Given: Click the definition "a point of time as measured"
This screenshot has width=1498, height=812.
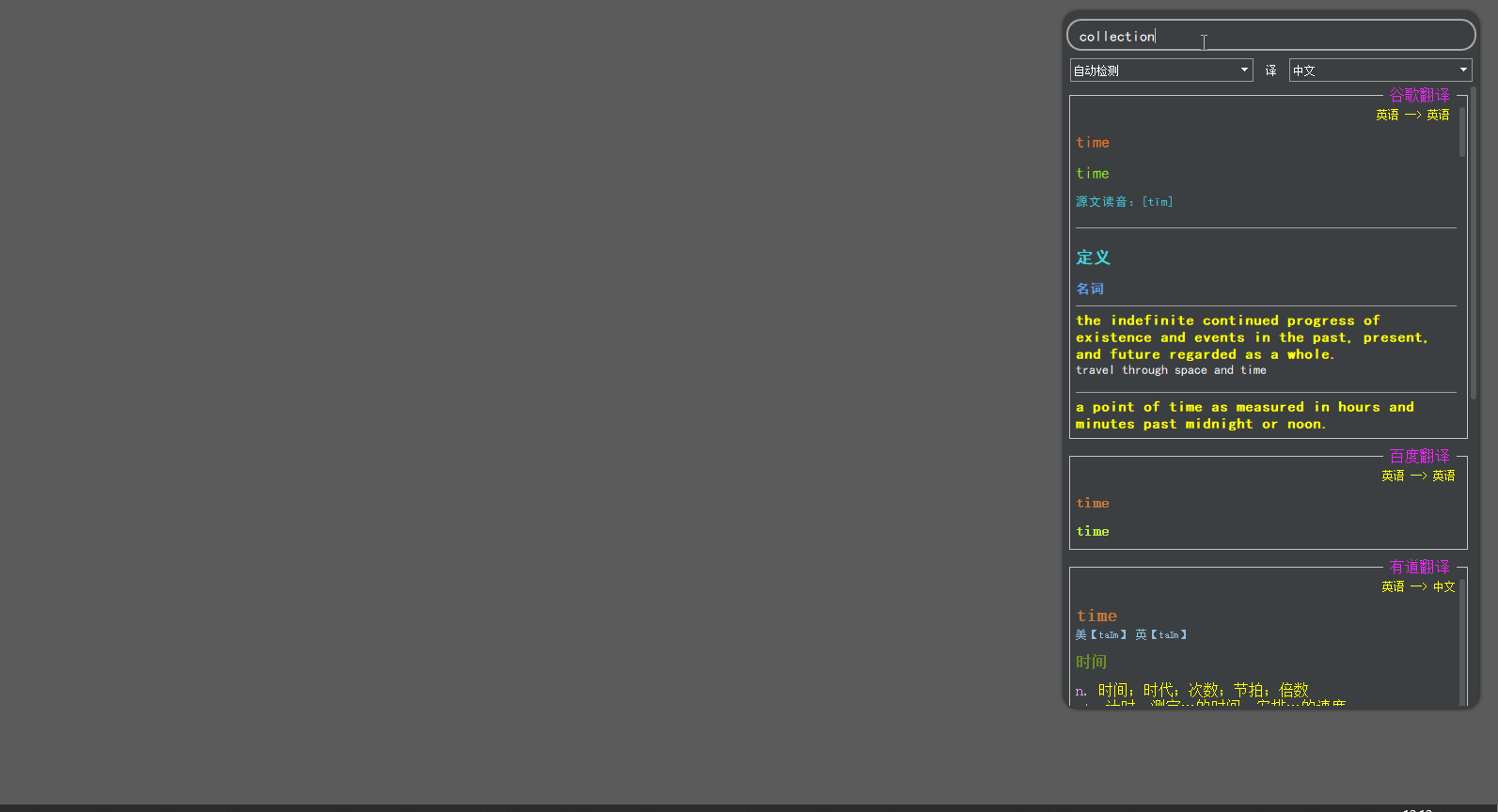Looking at the screenshot, I should [x=1245, y=415].
